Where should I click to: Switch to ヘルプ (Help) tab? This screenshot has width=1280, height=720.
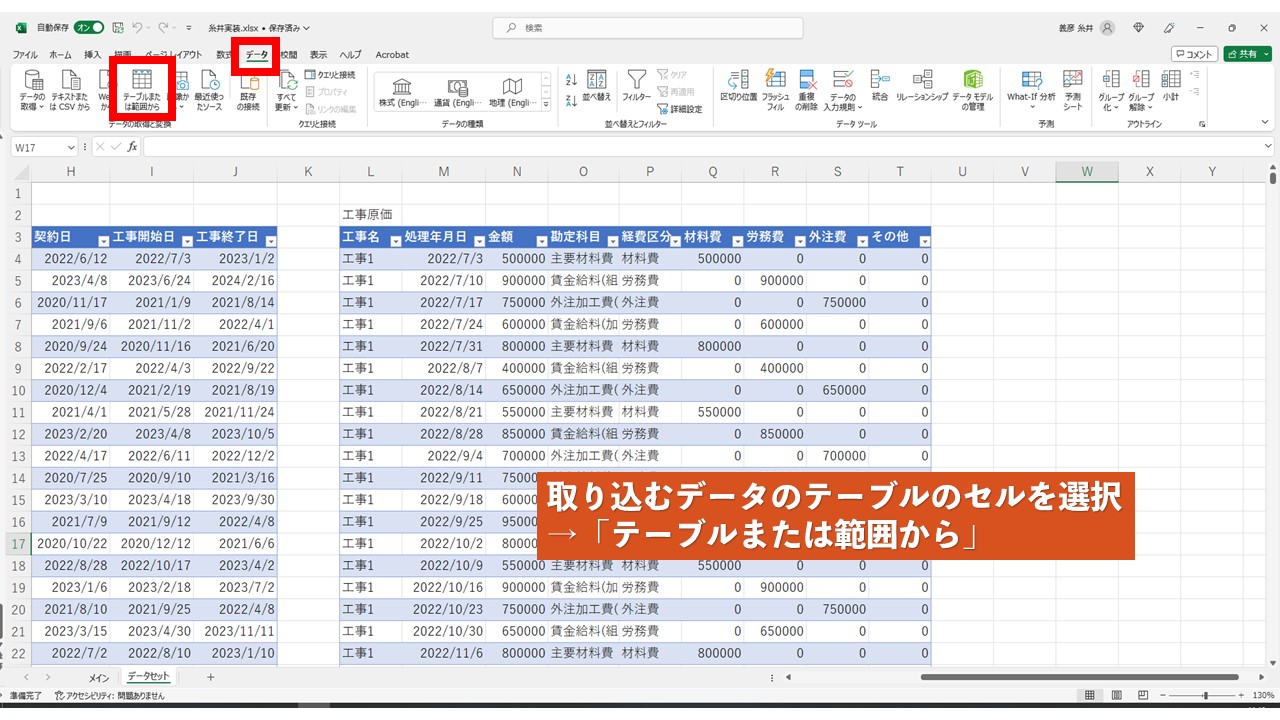[350, 55]
